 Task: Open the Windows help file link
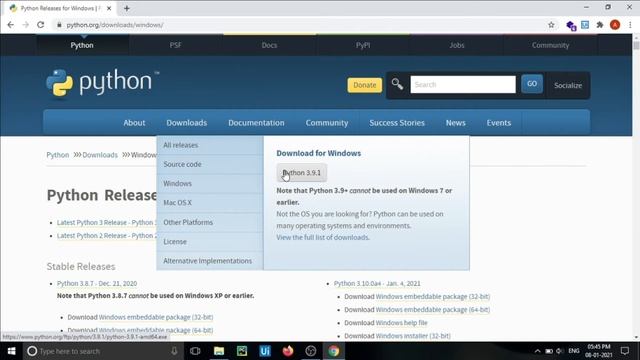(x=401, y=322)
